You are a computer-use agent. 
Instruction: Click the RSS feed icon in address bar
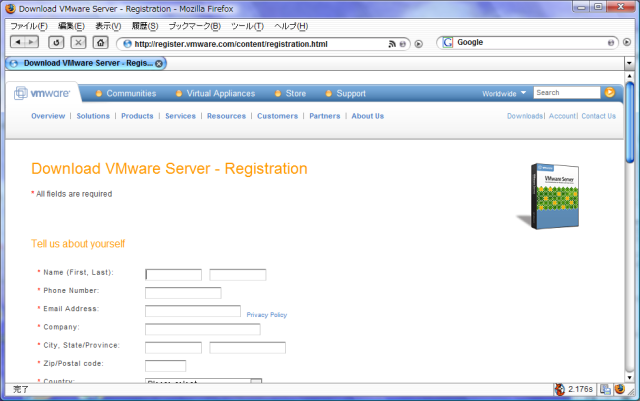click(x=392, y=44)
